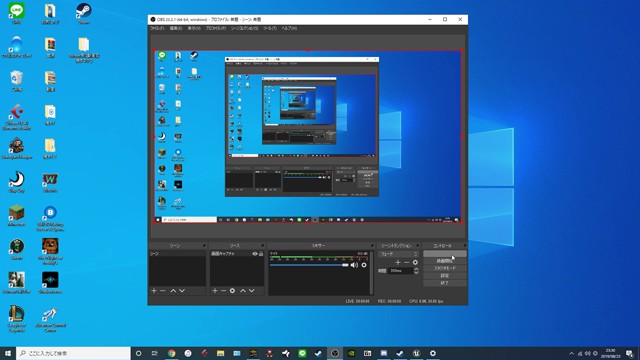This screenshot has width=640, height=360.
Task: Pop out the Controls dock via its header icon
Action: point(464,246)
